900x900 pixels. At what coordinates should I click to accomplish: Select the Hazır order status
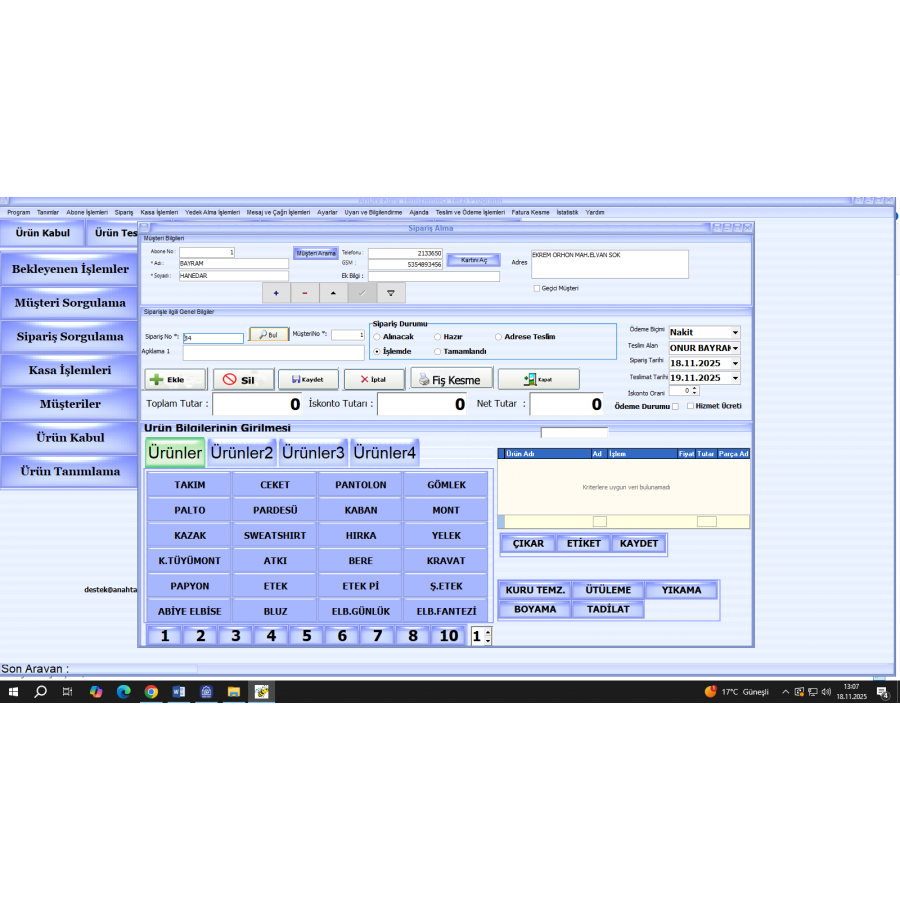[x=437, y=337]
